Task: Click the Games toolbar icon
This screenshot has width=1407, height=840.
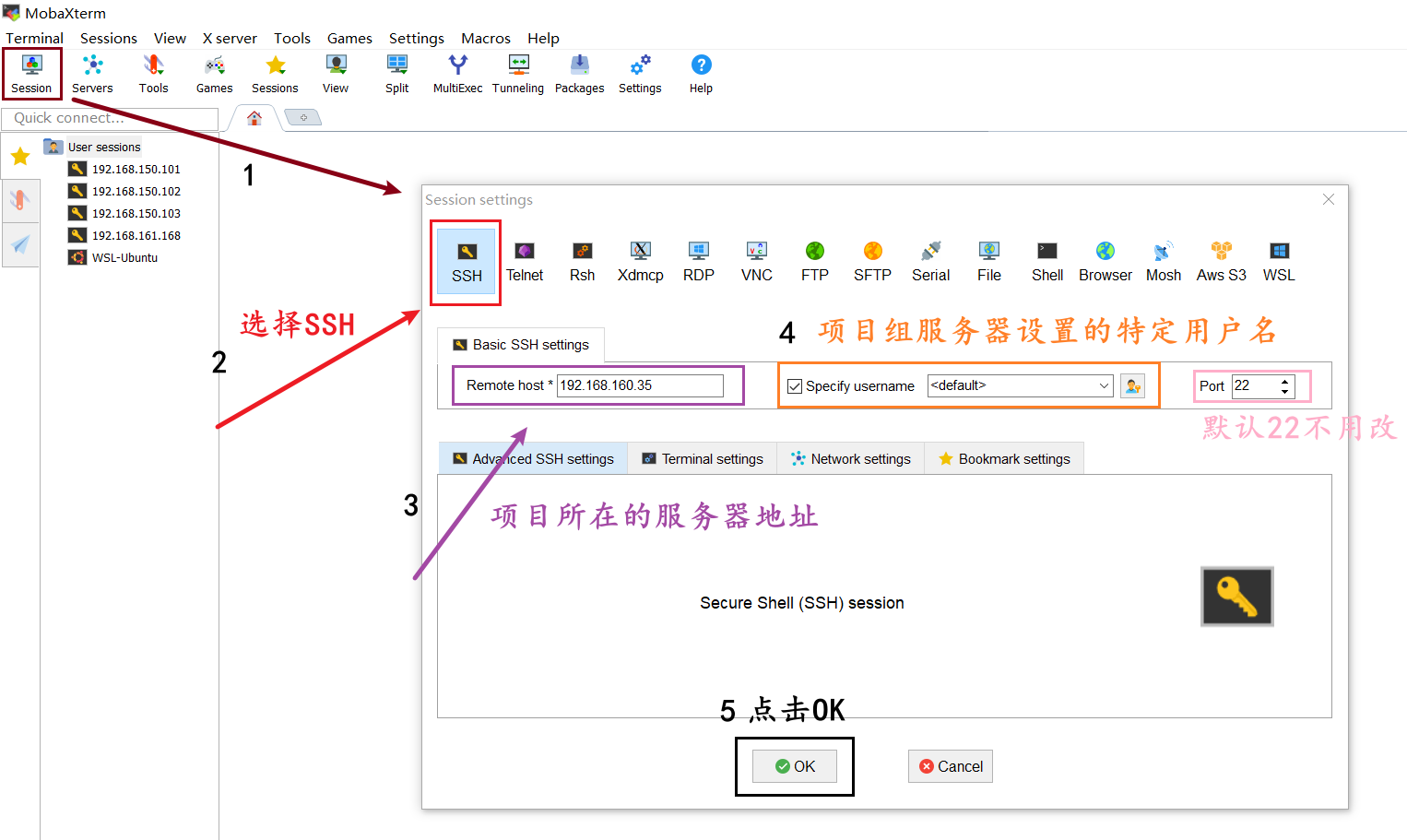Action: (214, 74)
